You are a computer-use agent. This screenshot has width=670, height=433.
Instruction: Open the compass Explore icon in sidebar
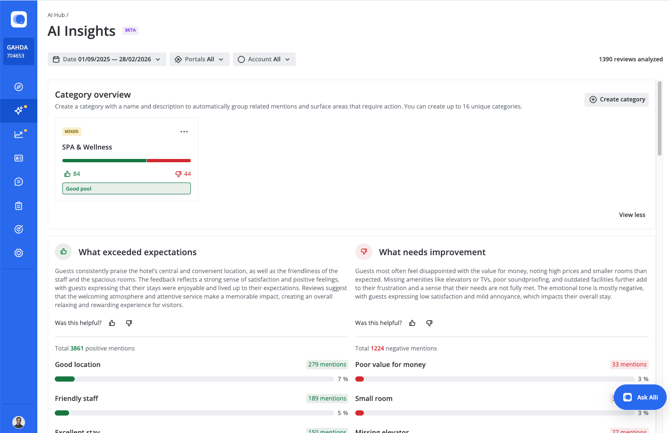[18, 87]
